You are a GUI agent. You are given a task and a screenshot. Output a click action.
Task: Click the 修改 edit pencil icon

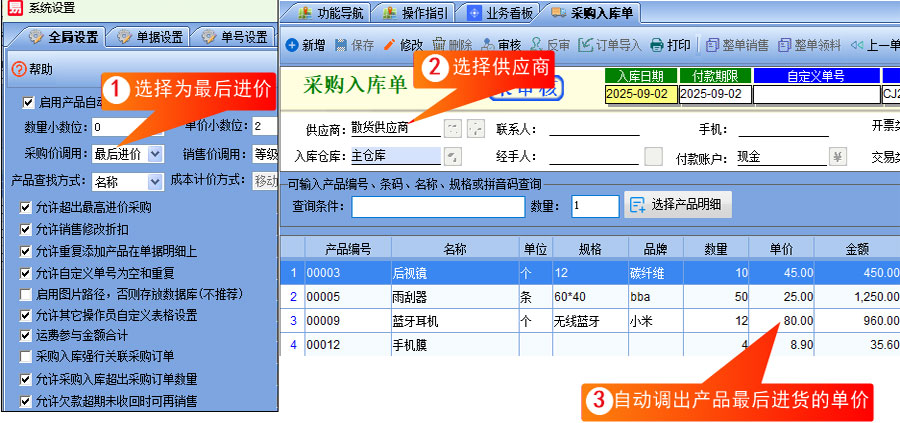click(390, 45)
